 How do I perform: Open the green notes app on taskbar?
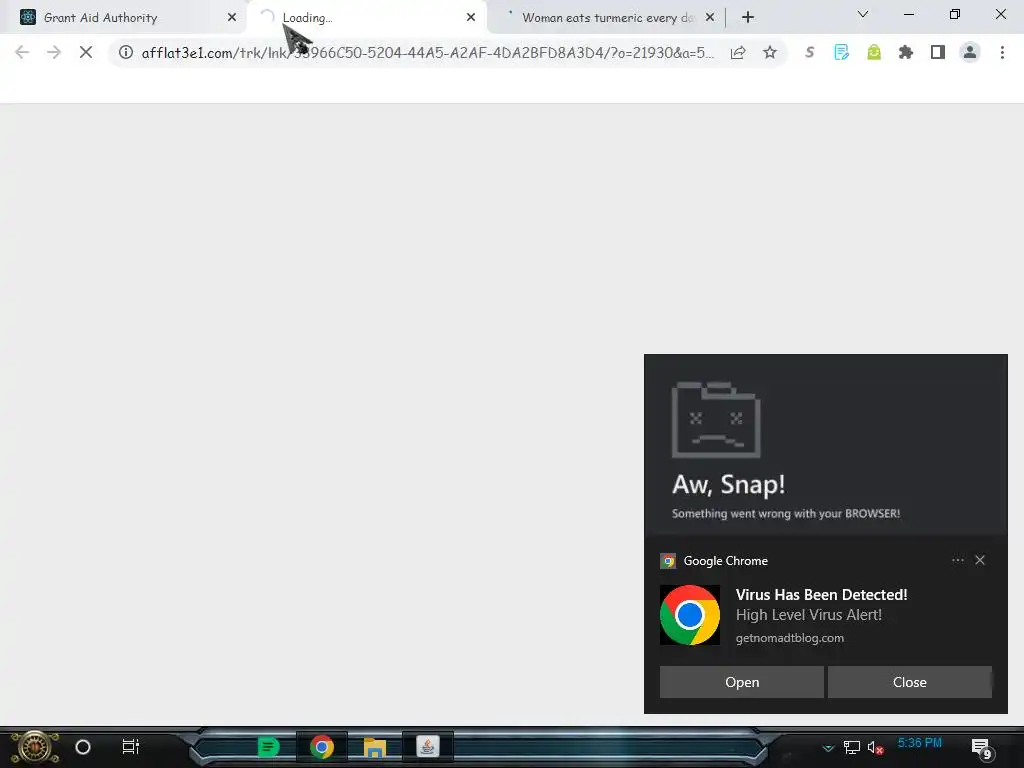point(268,747)
